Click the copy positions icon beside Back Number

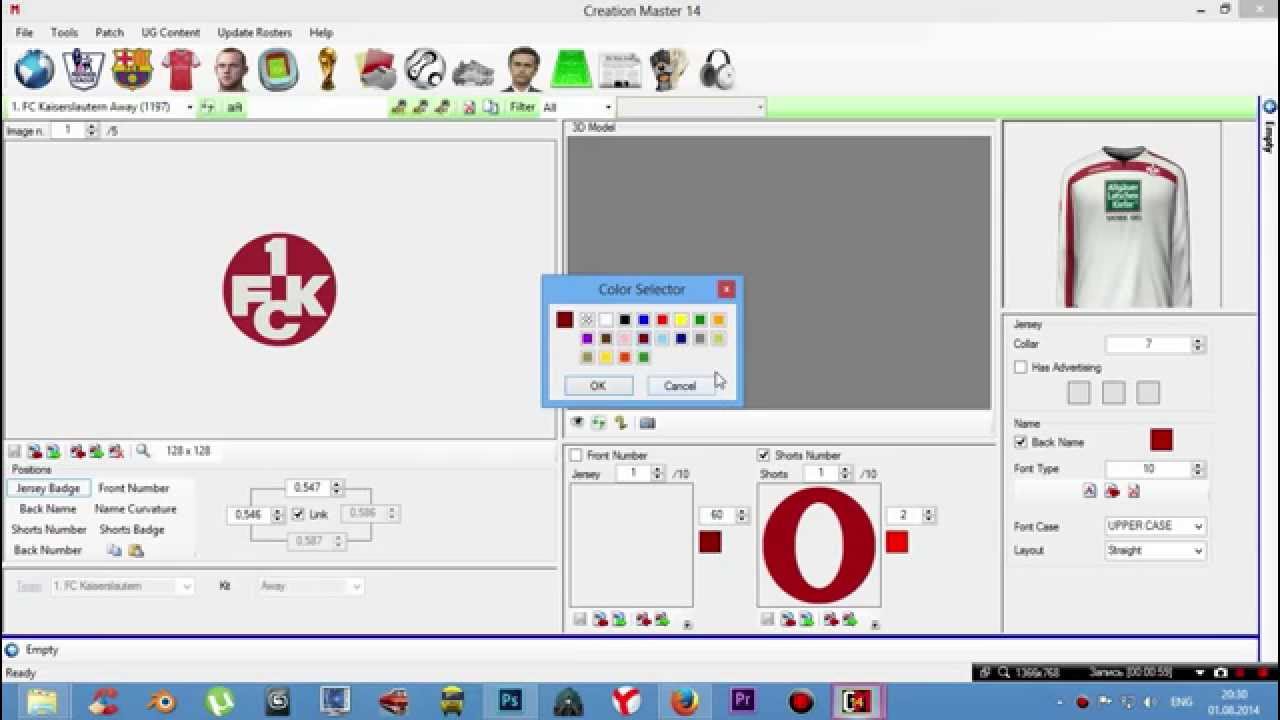pyautogui.click(x=114, y=550)
